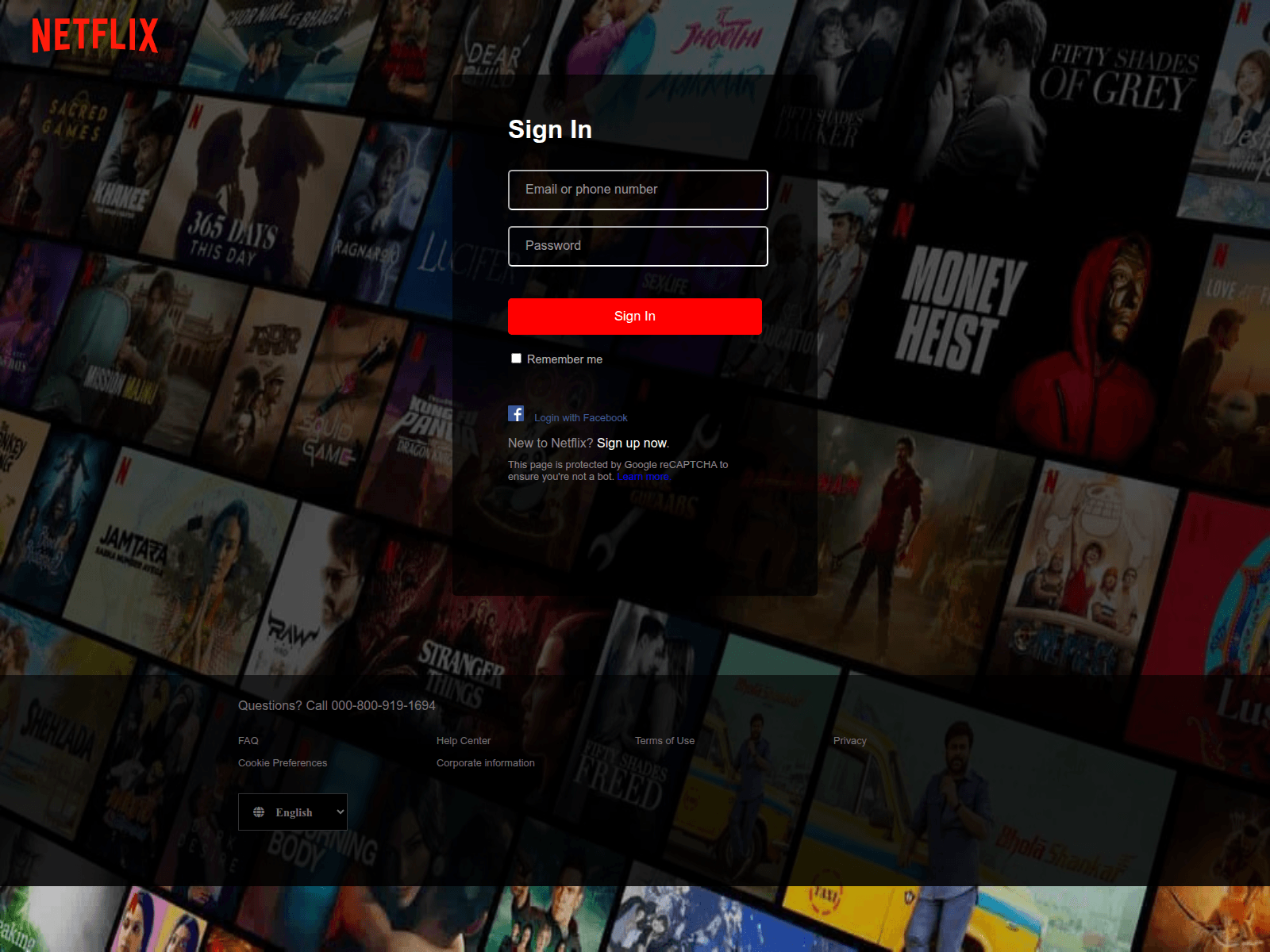This screenshot has width=1270, height=952.
Task: Select the Password input field
Action: tap(637, 246)
